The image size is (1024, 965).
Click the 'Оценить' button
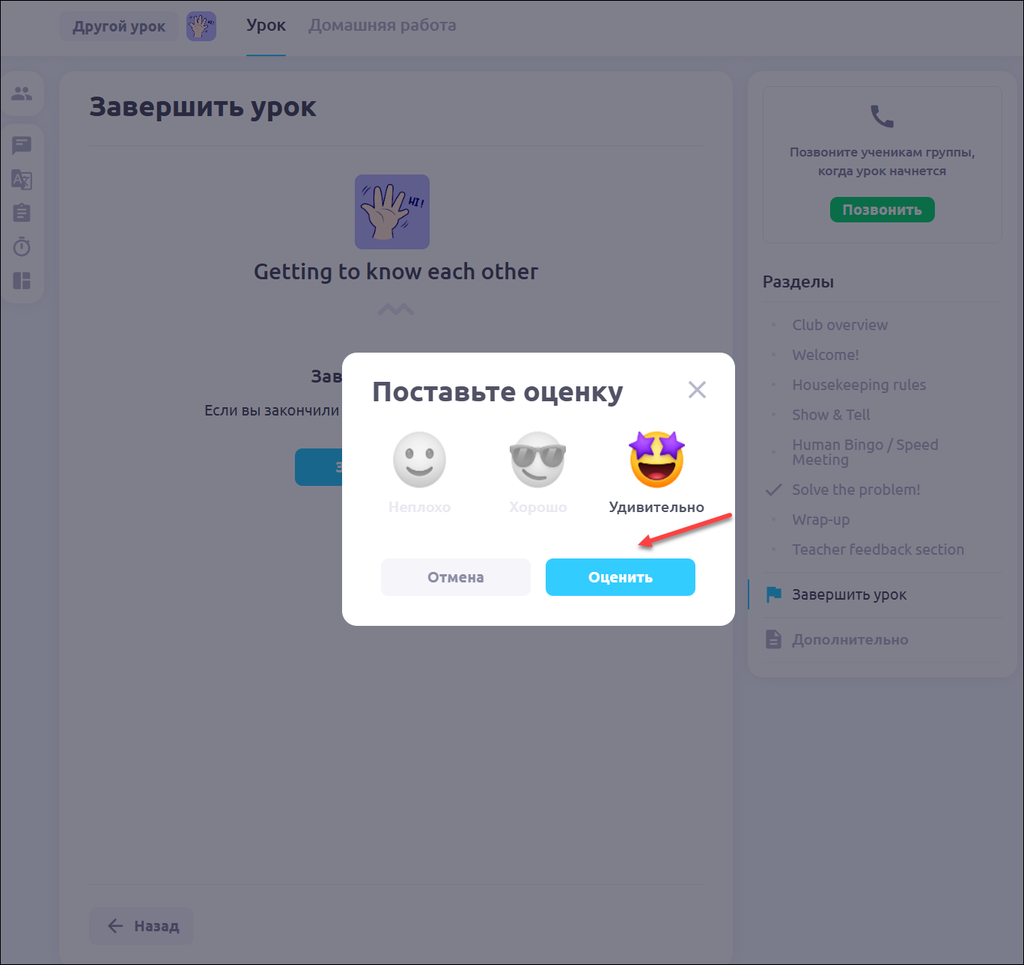pyautogui.click(x=620, y=577)
